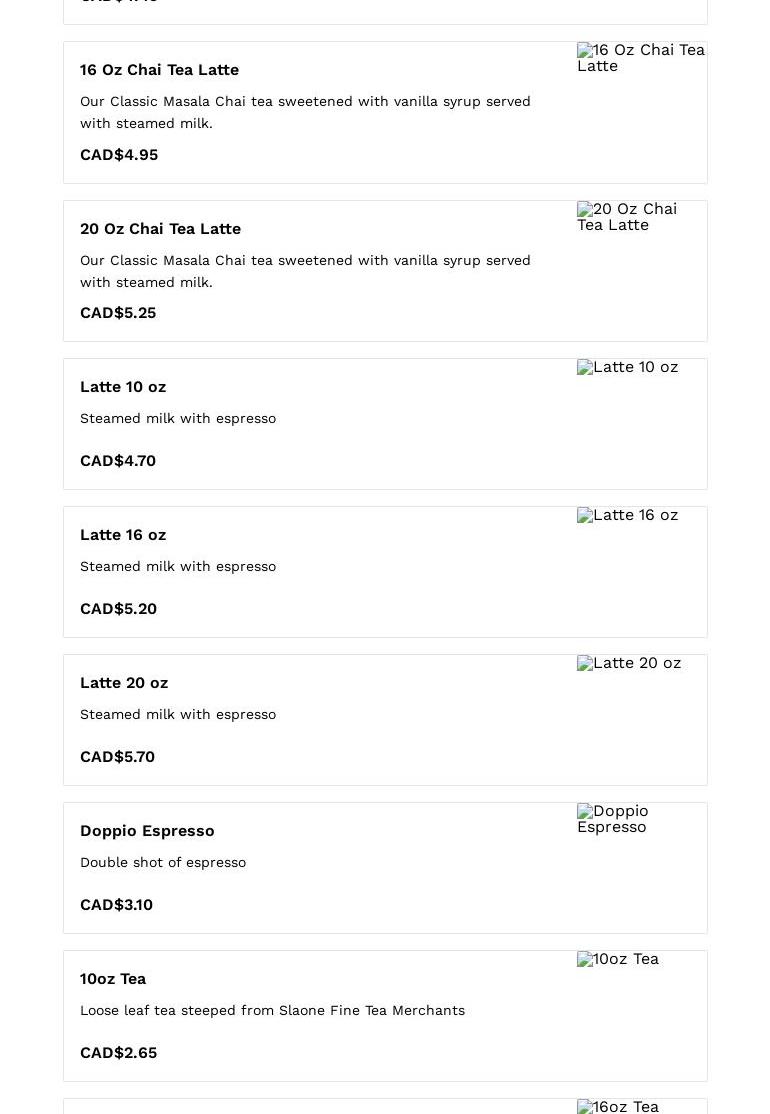770x1114 pixels.
Task: Select the CAD$3.10 espresso price
Action: [x=116, y=905]
